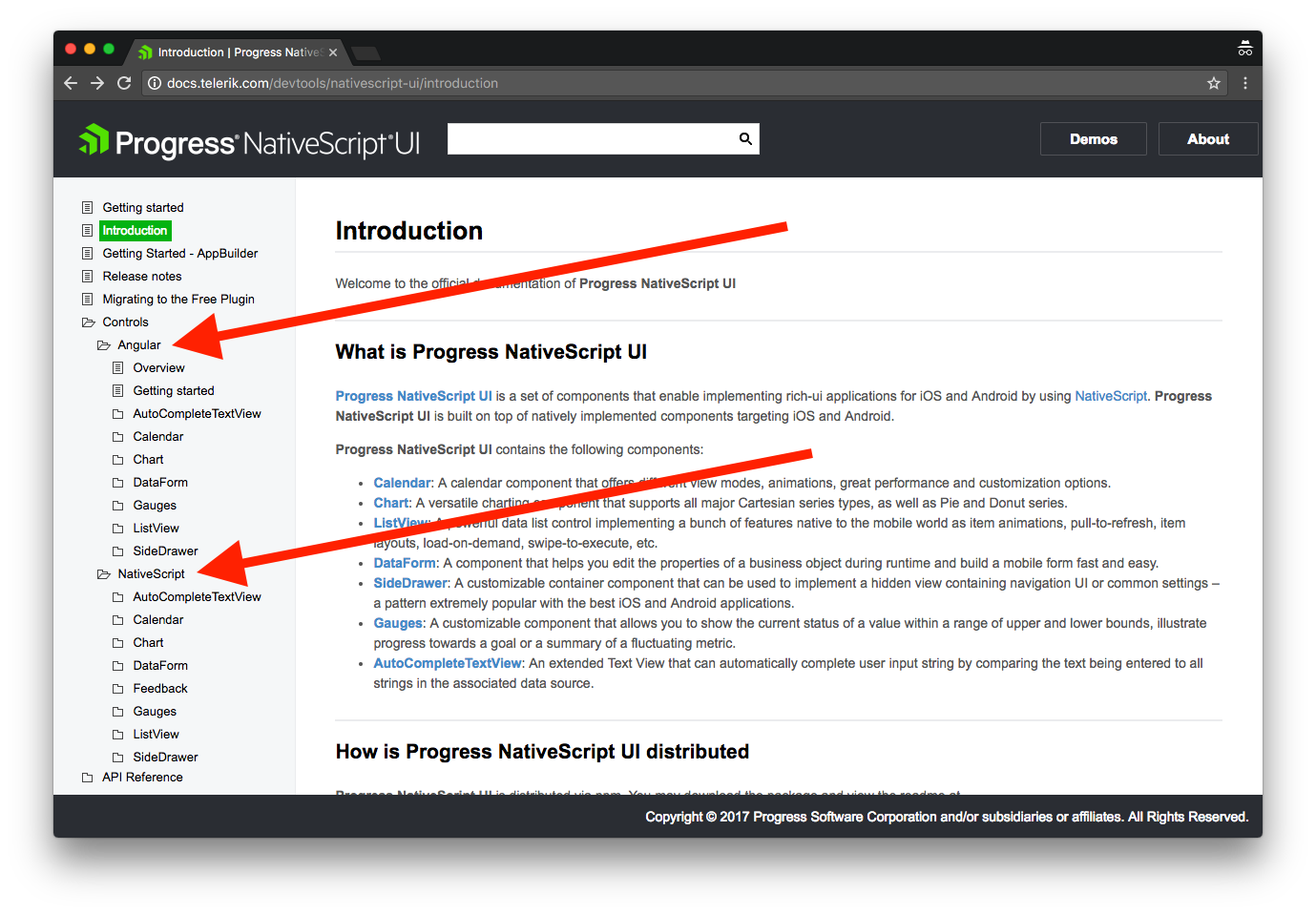Collapse the Angular tree section
This screenshot has height=914, width=1316.
(x=103, y=344)
